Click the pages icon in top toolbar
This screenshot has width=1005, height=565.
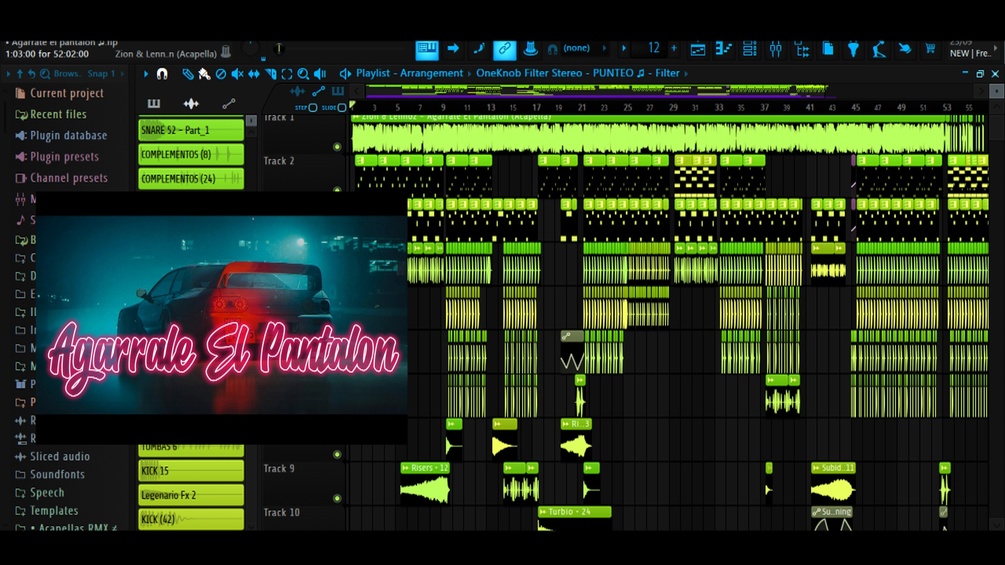point(827,49)
